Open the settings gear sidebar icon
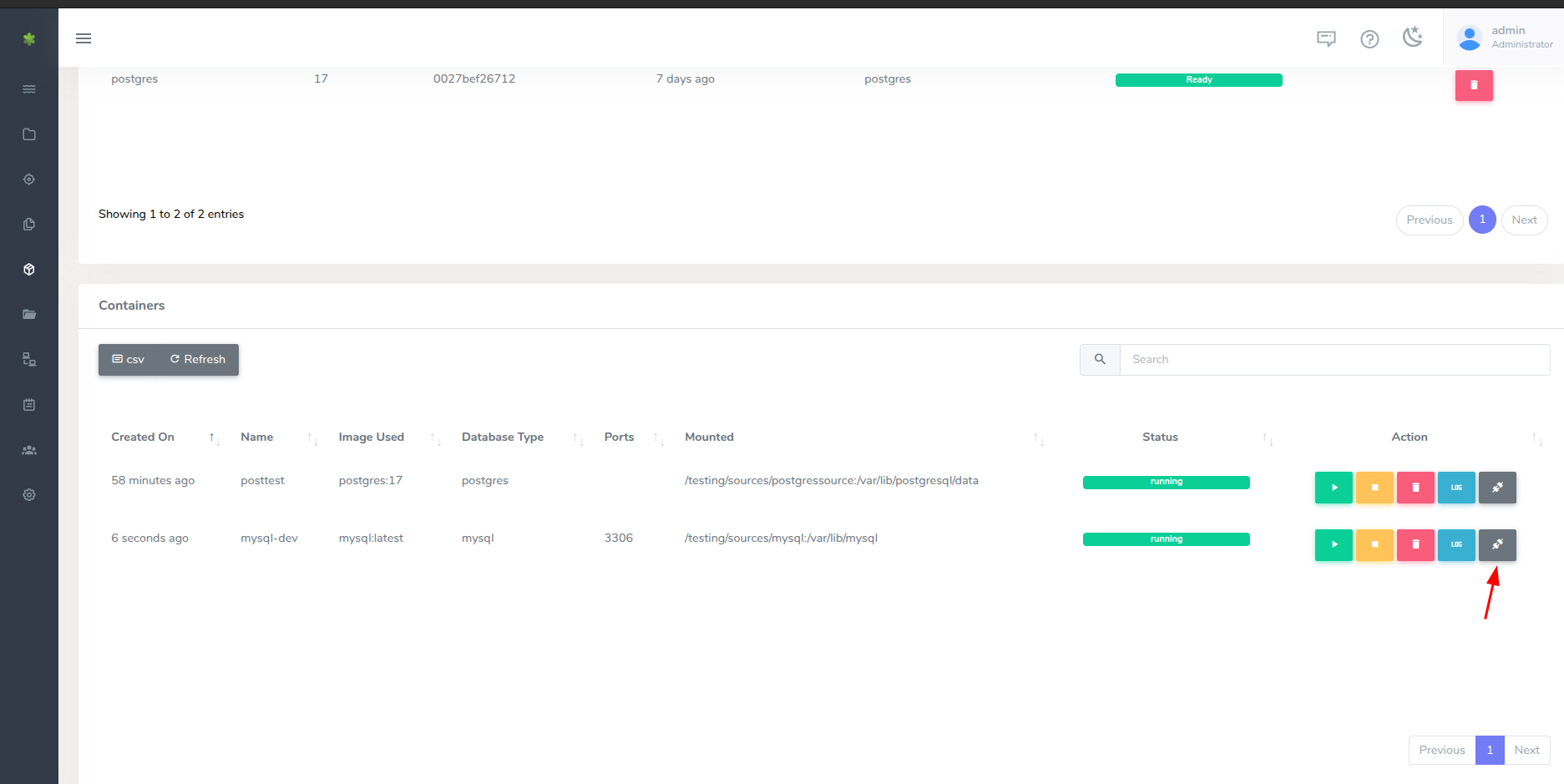Viewport: 1564px width, 784px height. (x=29, y=495)
